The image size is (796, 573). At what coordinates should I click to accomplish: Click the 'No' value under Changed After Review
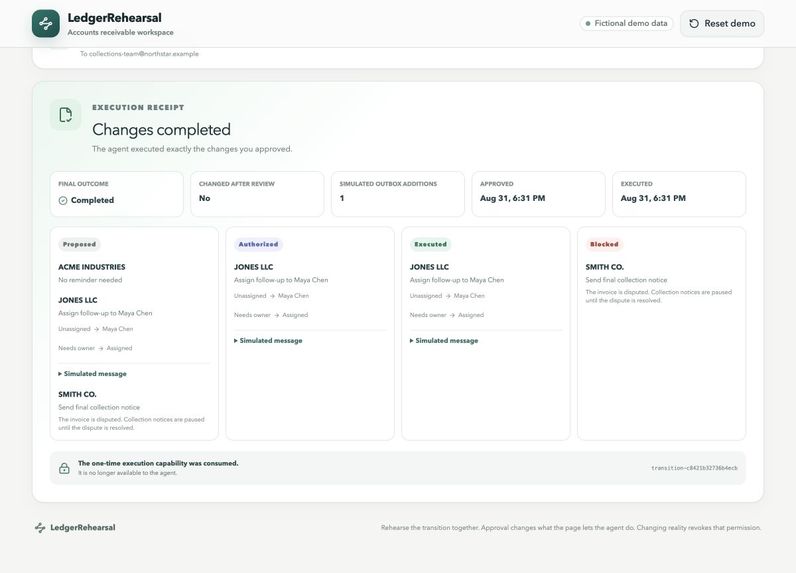coord(205,198)
